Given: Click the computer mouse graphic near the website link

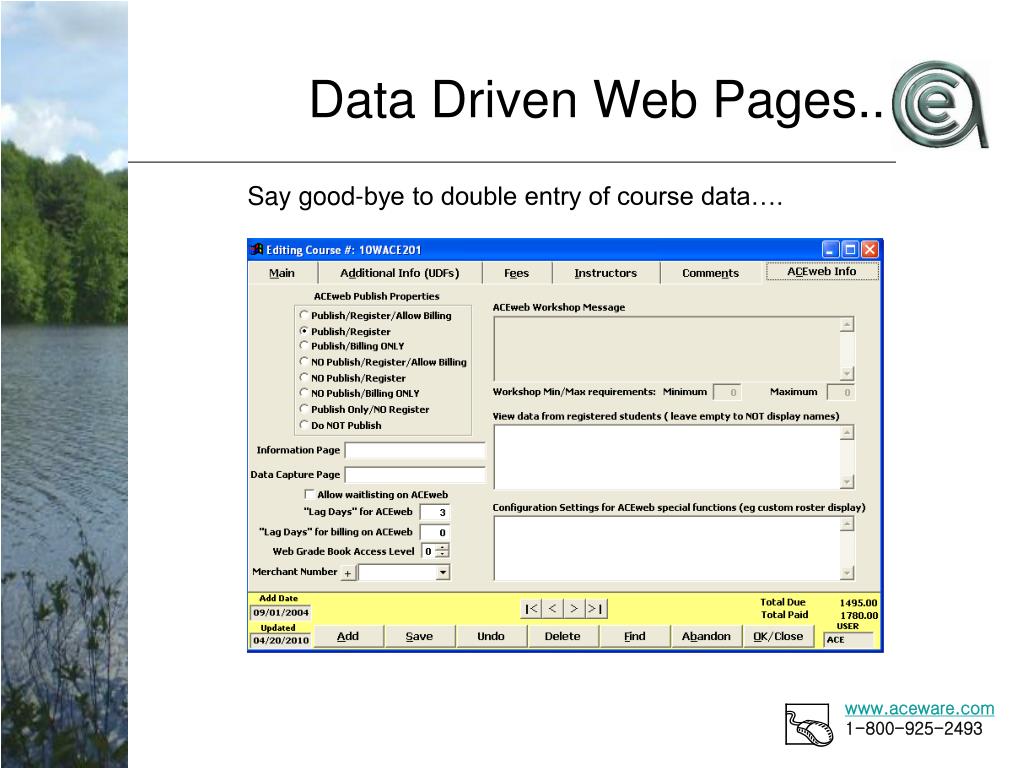Looking at the screenshot, I should (808, 724).
